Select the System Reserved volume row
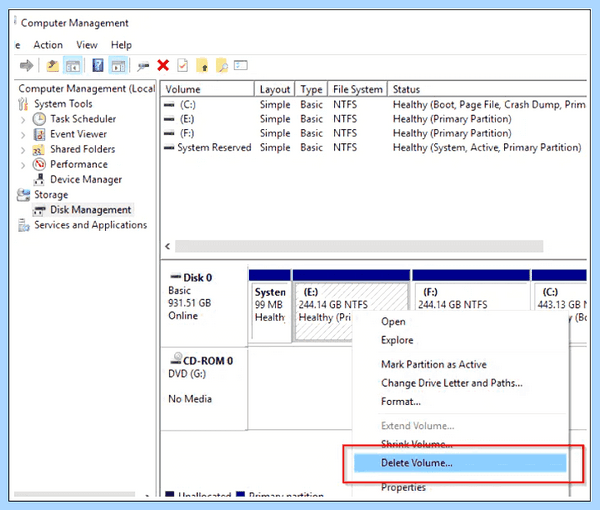 pos(374,148)
